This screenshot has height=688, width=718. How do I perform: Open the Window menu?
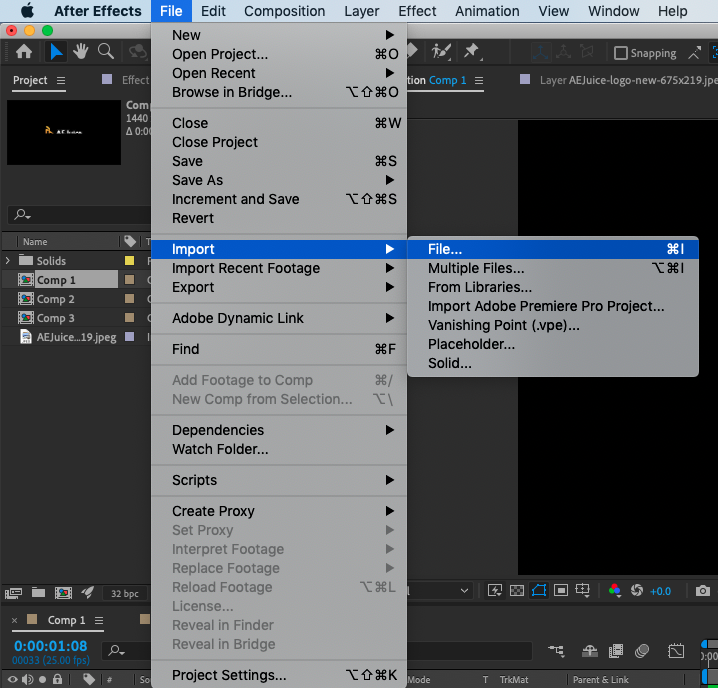point(613,11)
